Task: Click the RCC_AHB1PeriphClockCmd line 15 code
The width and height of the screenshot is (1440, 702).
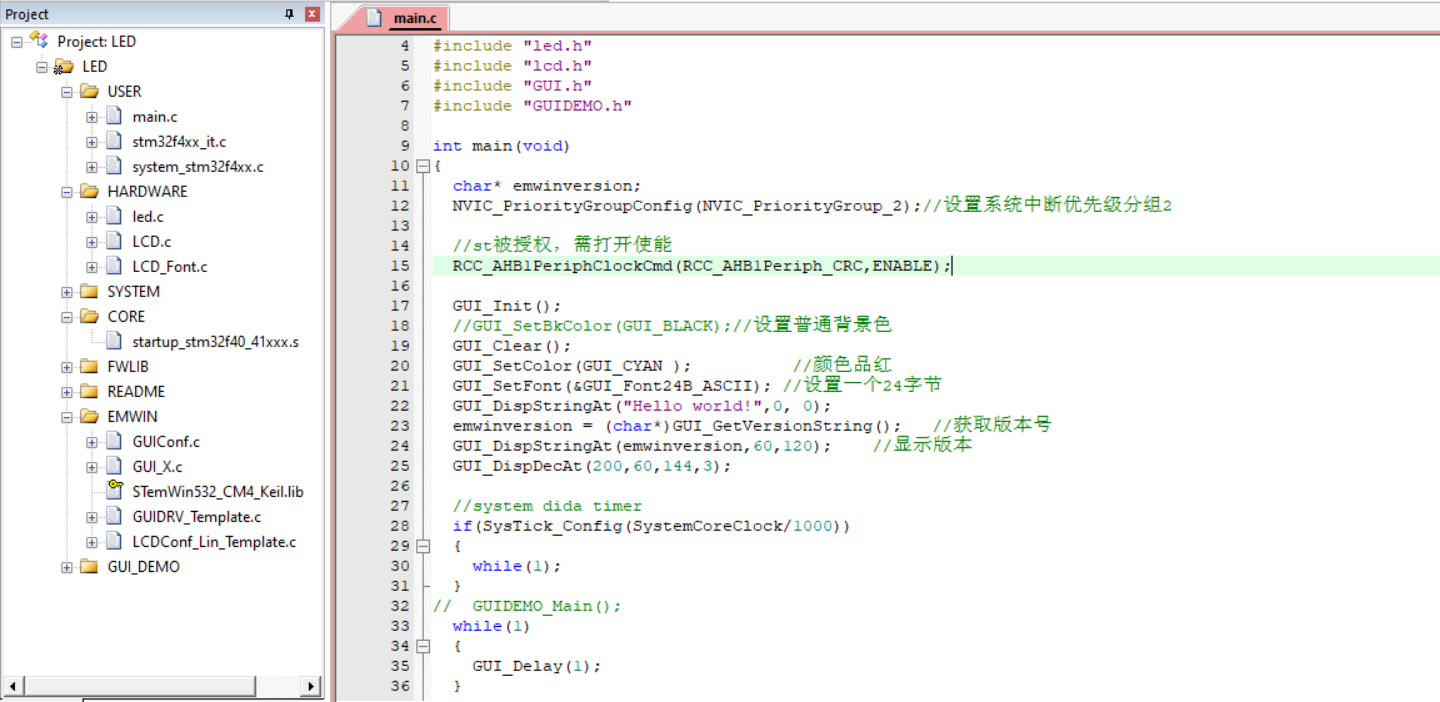Action: coord(702,266)
